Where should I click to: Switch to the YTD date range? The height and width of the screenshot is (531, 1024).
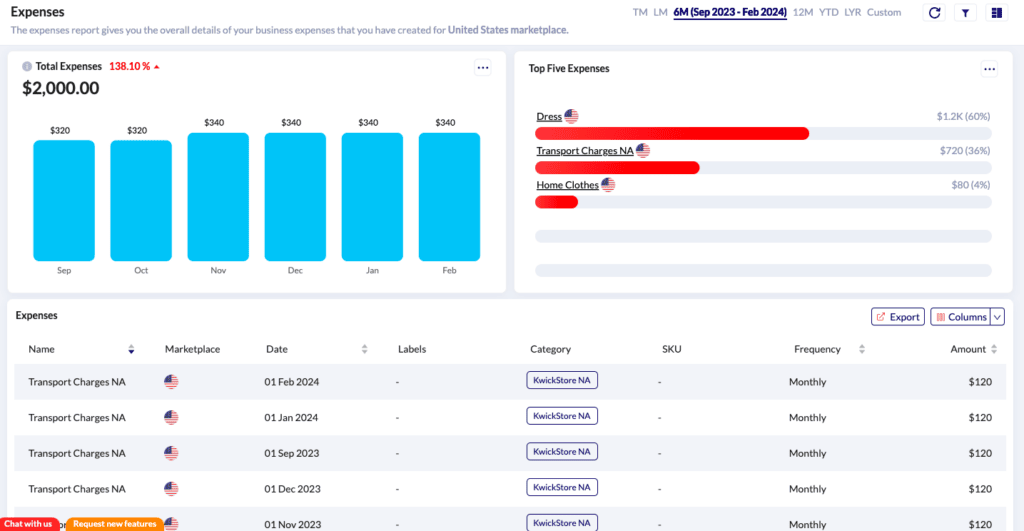829,12
